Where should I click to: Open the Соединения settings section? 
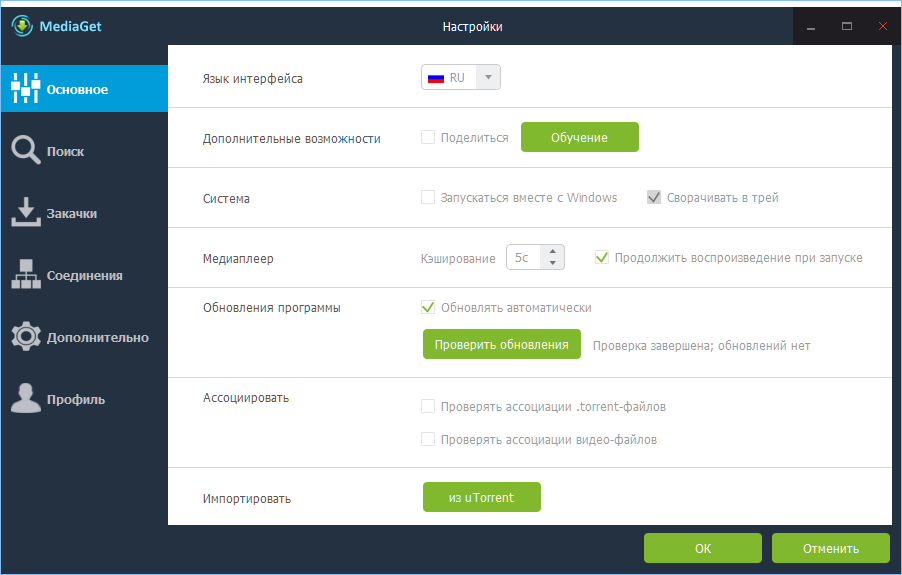pyautogui.click(x=84, y=275)
